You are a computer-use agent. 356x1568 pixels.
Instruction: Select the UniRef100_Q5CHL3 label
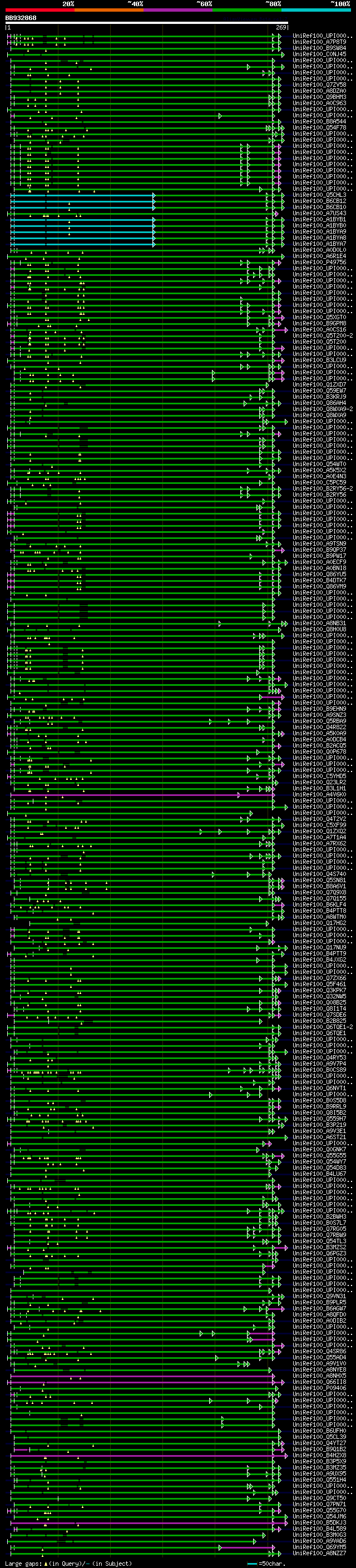319,195
